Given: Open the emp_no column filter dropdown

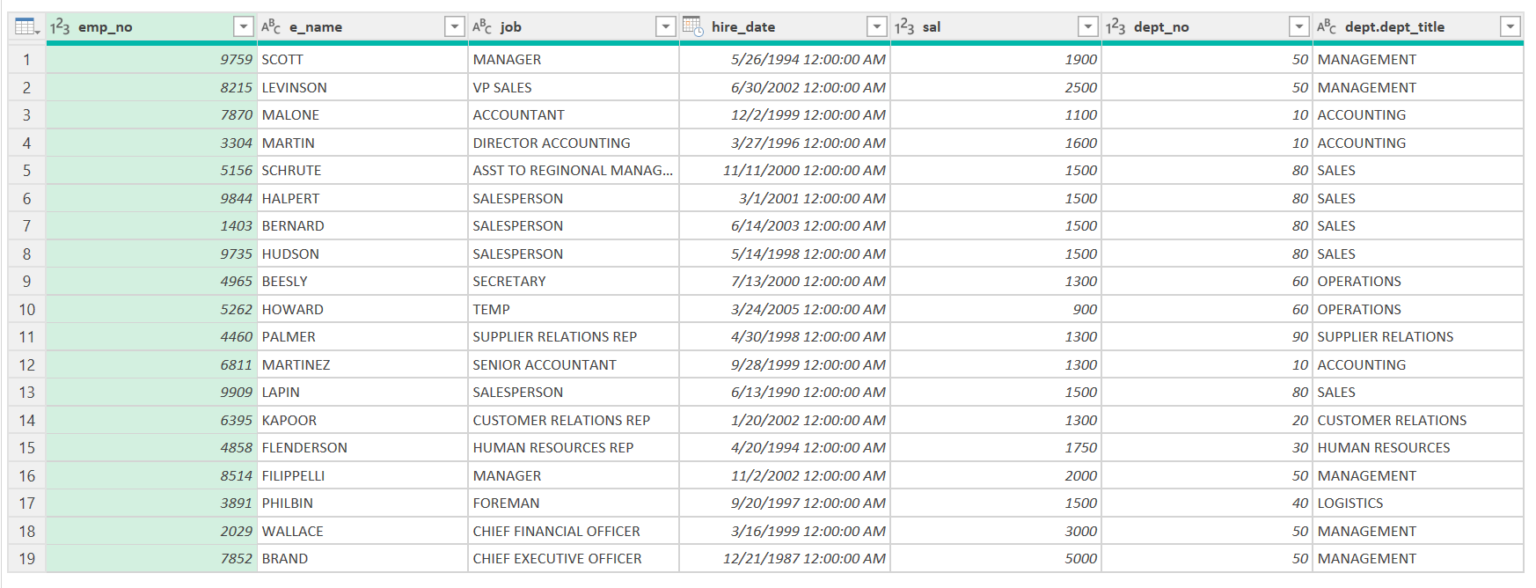Looking at the screenshot, I should coord(243,27).
